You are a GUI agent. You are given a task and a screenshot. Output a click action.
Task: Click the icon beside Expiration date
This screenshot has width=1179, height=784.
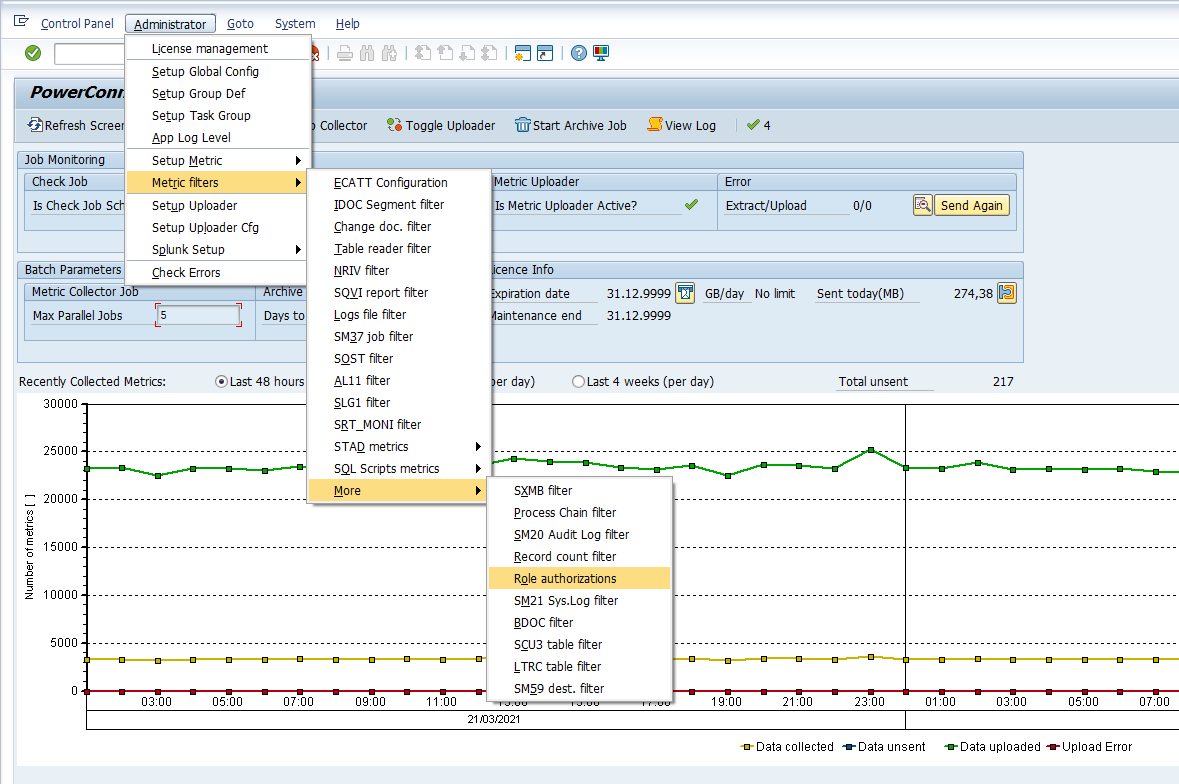point(685,293)
